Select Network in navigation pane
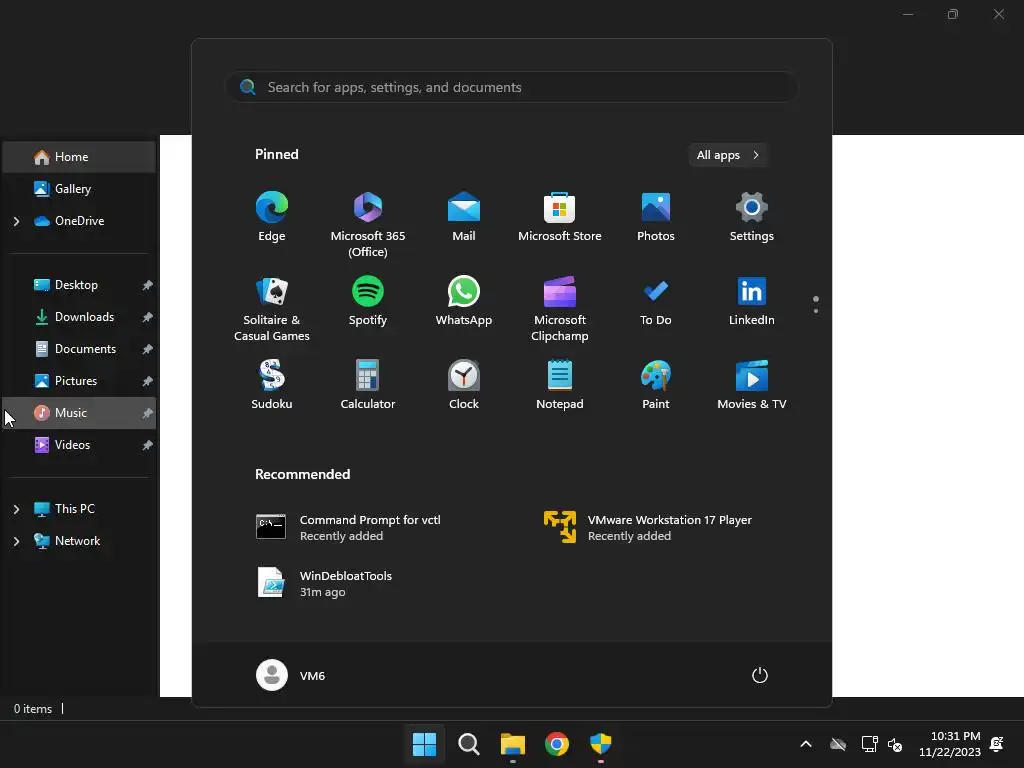Viewport: 1024px width, 768px height. [67, 541]
